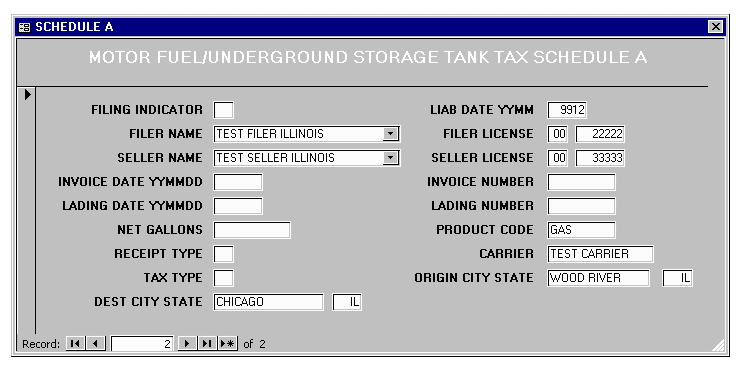Screen dimensions: 739x372
Task: Jump to the last record
Action: [x=207, y=344]
